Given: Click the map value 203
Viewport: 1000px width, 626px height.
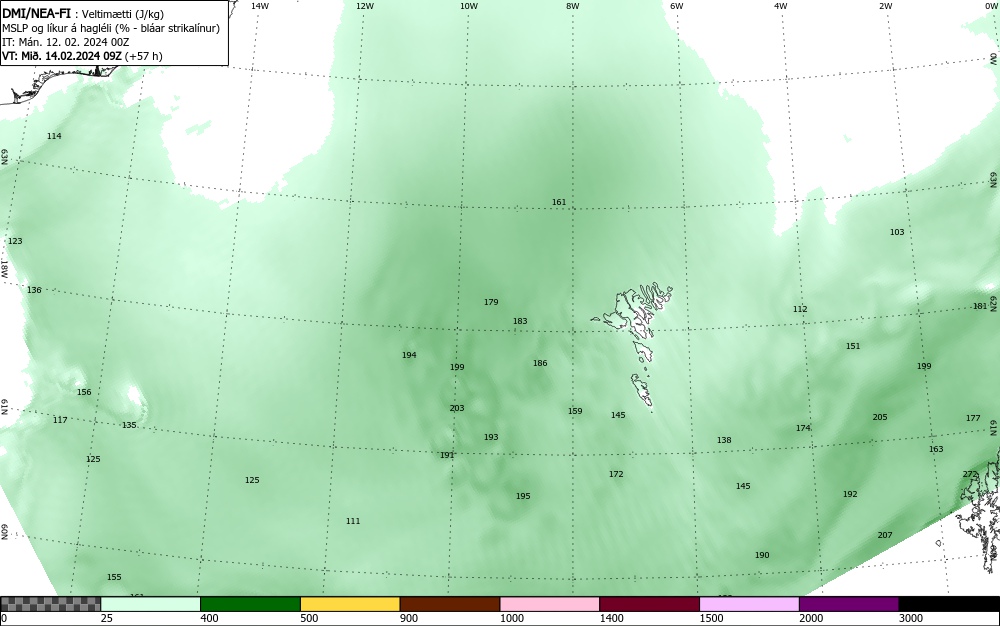Looking at the screenshot, I should click(x=457, y=408).
